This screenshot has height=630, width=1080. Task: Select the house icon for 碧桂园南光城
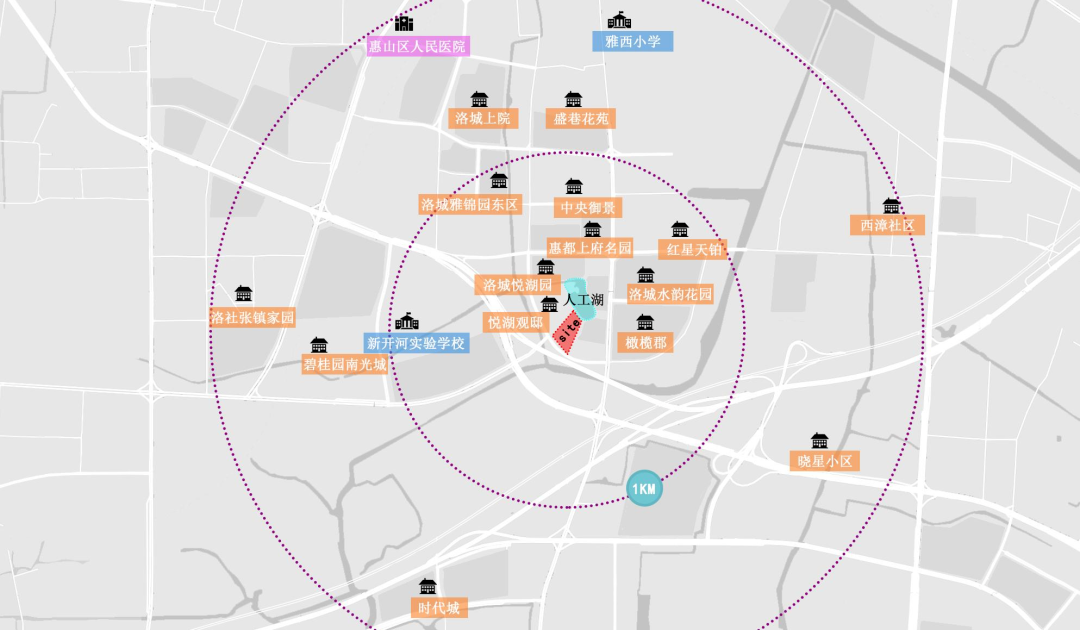319,345
